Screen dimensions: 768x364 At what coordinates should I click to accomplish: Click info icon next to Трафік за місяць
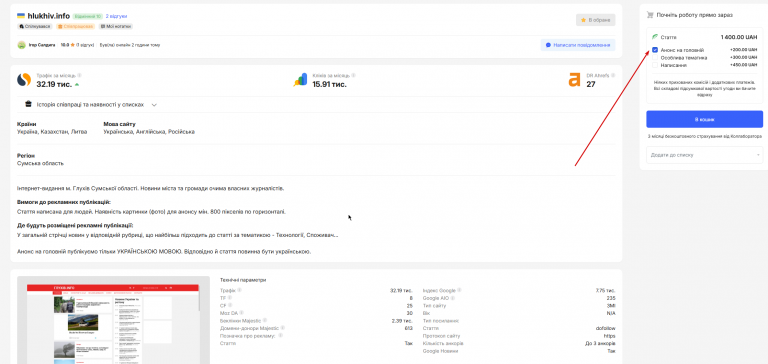tap(79, 75)
